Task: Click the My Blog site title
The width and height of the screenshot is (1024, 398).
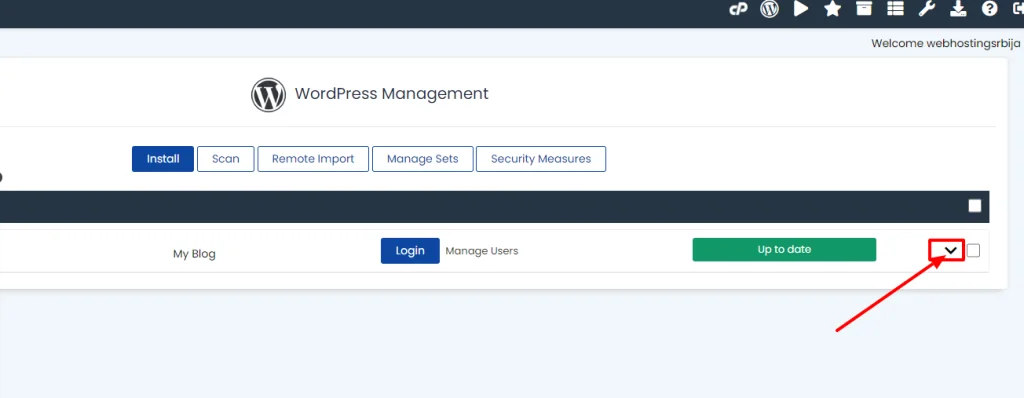Action: (x=194, y=254)
